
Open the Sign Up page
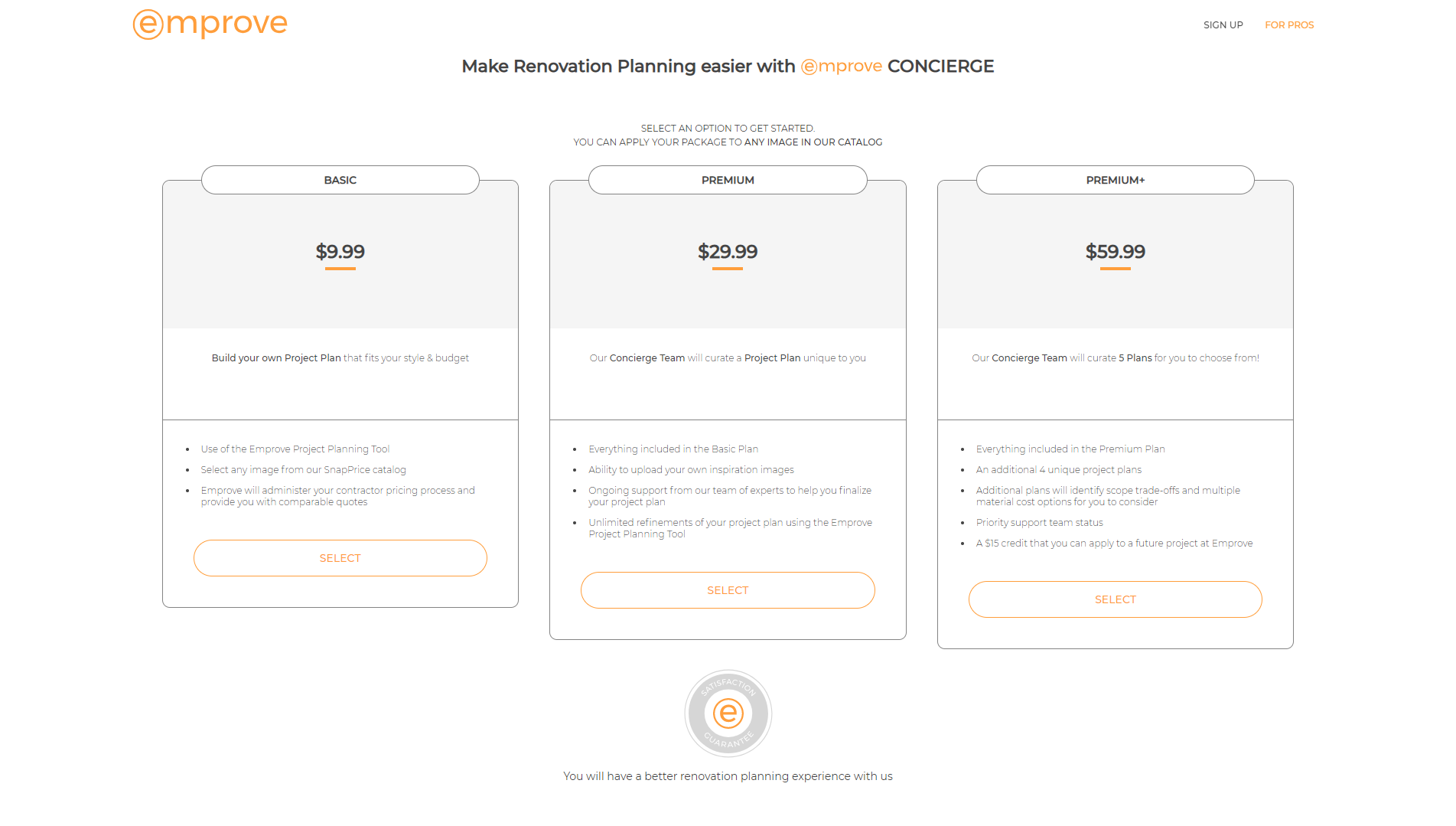[x=1223, y=25]
